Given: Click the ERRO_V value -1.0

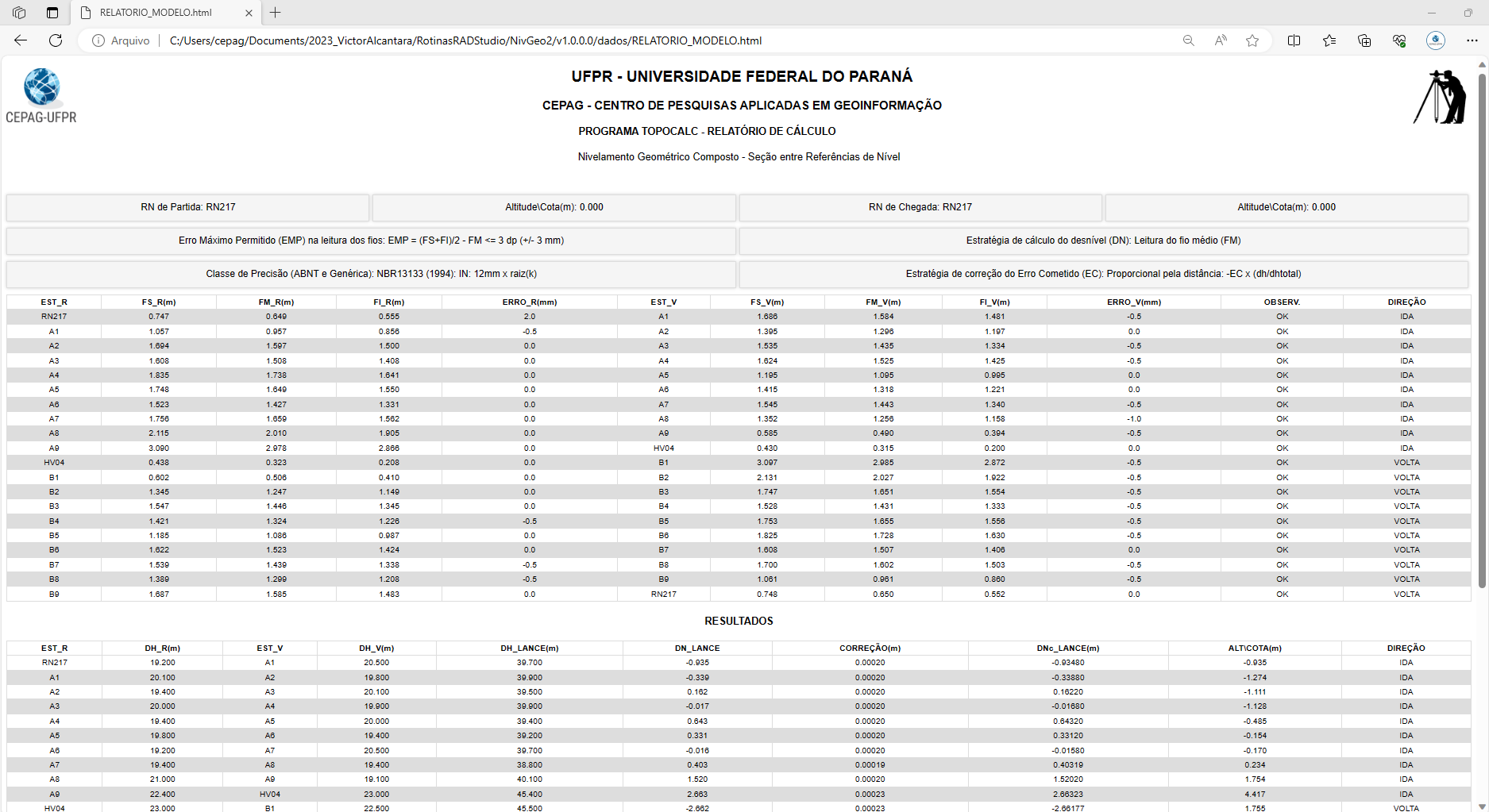Looking at the screenshot, I should point(1134,419).
